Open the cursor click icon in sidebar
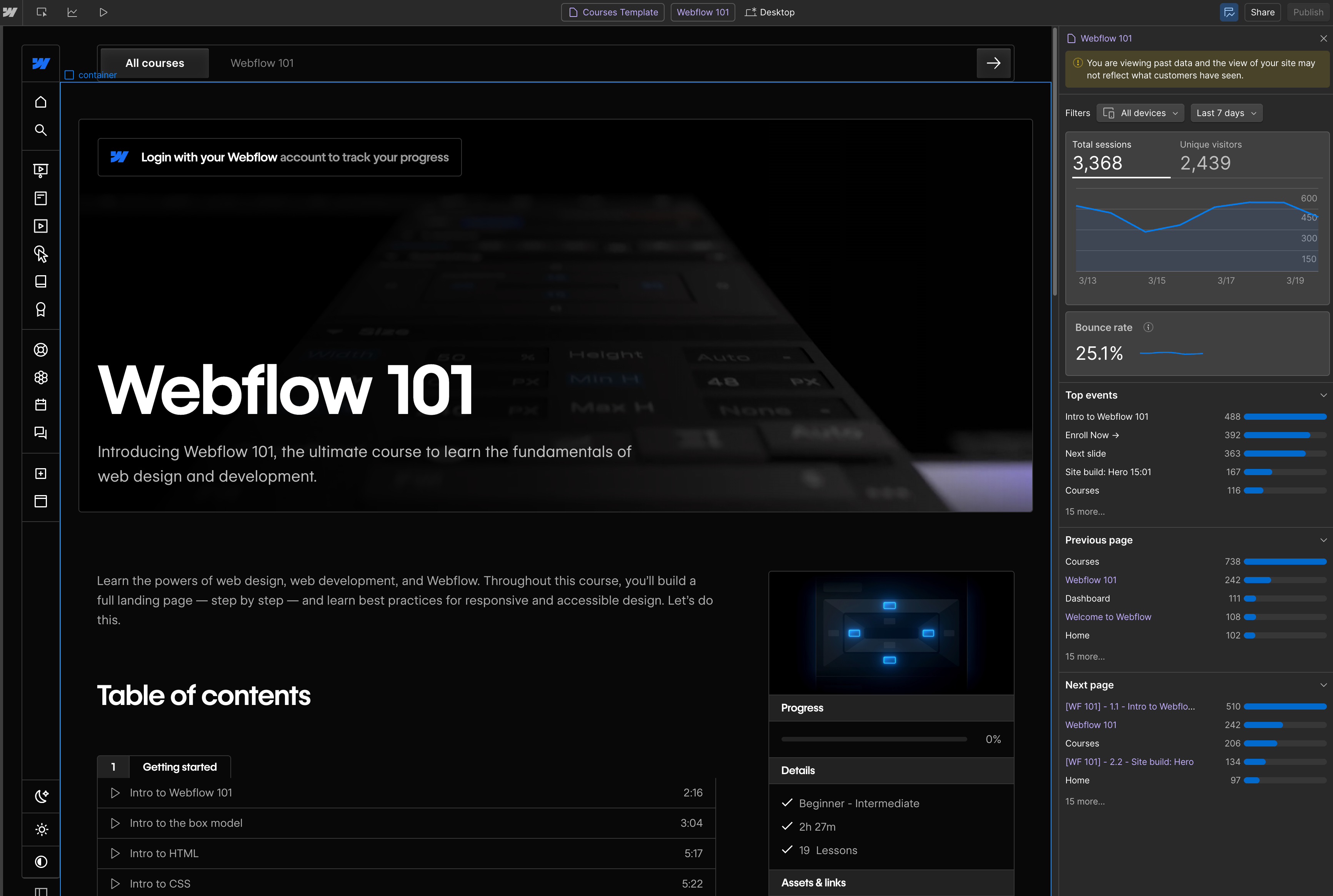 point(41,254)
